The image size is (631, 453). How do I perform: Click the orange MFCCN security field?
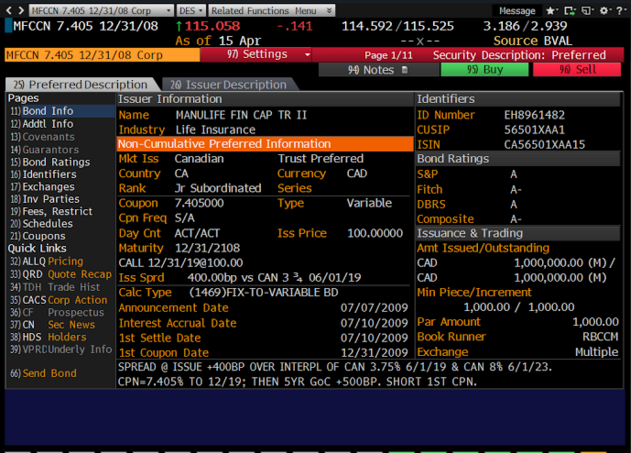click(x=102, y=55)
